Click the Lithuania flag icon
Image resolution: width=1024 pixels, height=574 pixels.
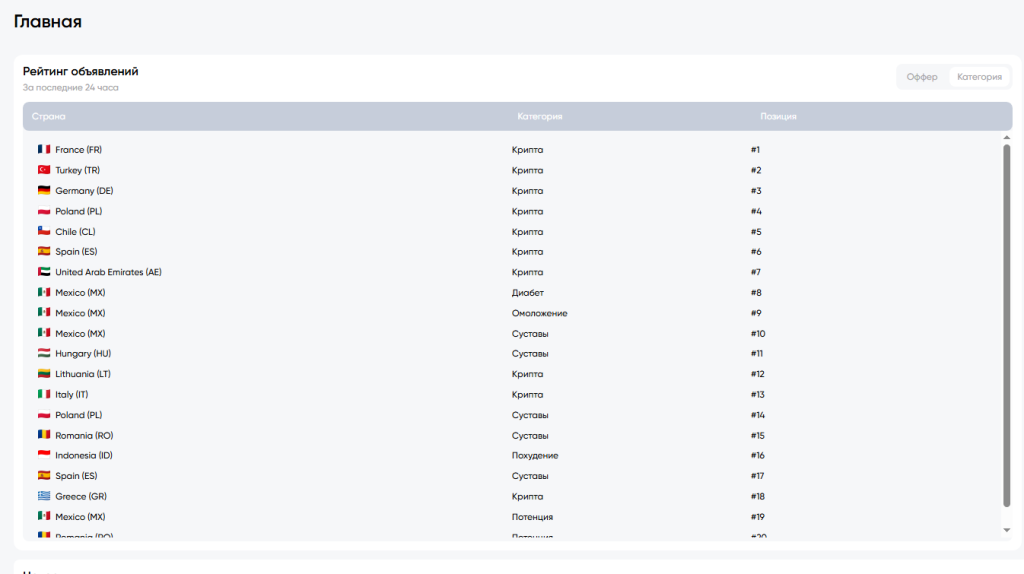(44, 374)
